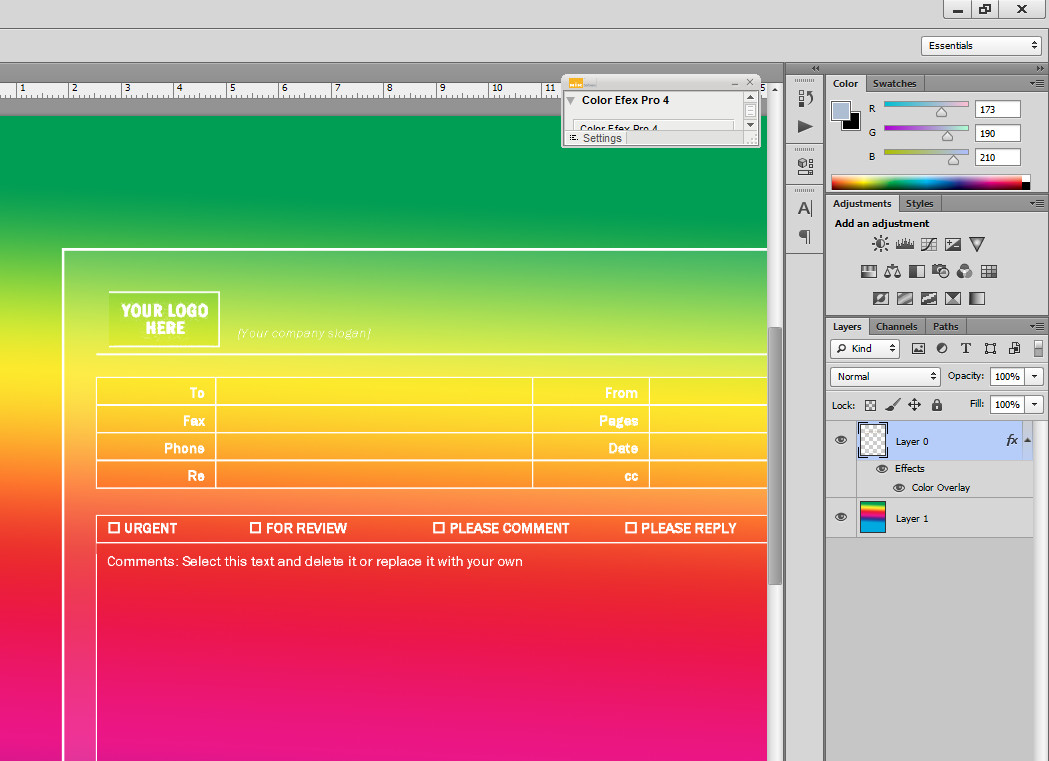Collapse the panel dock with double arrows at right
The height and width of the screenshot is (761, 1049).
1040,68
